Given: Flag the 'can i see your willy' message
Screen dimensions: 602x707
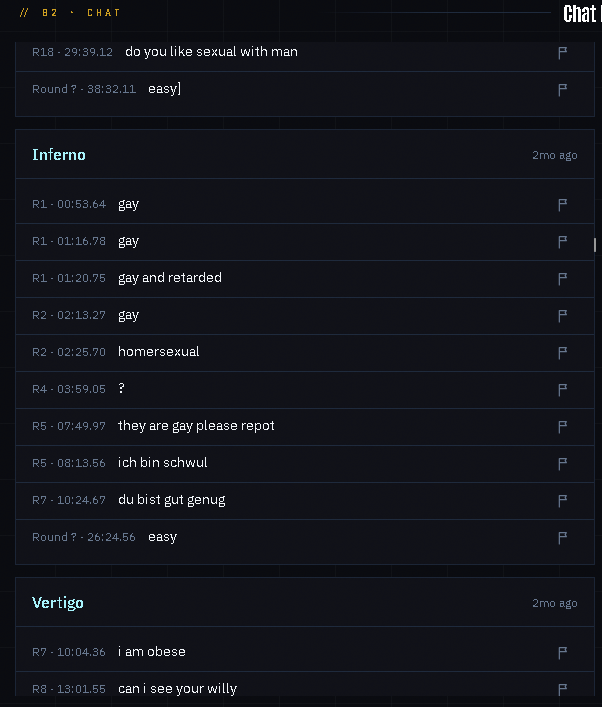Looking at the screenshot, I should (562, 689).
